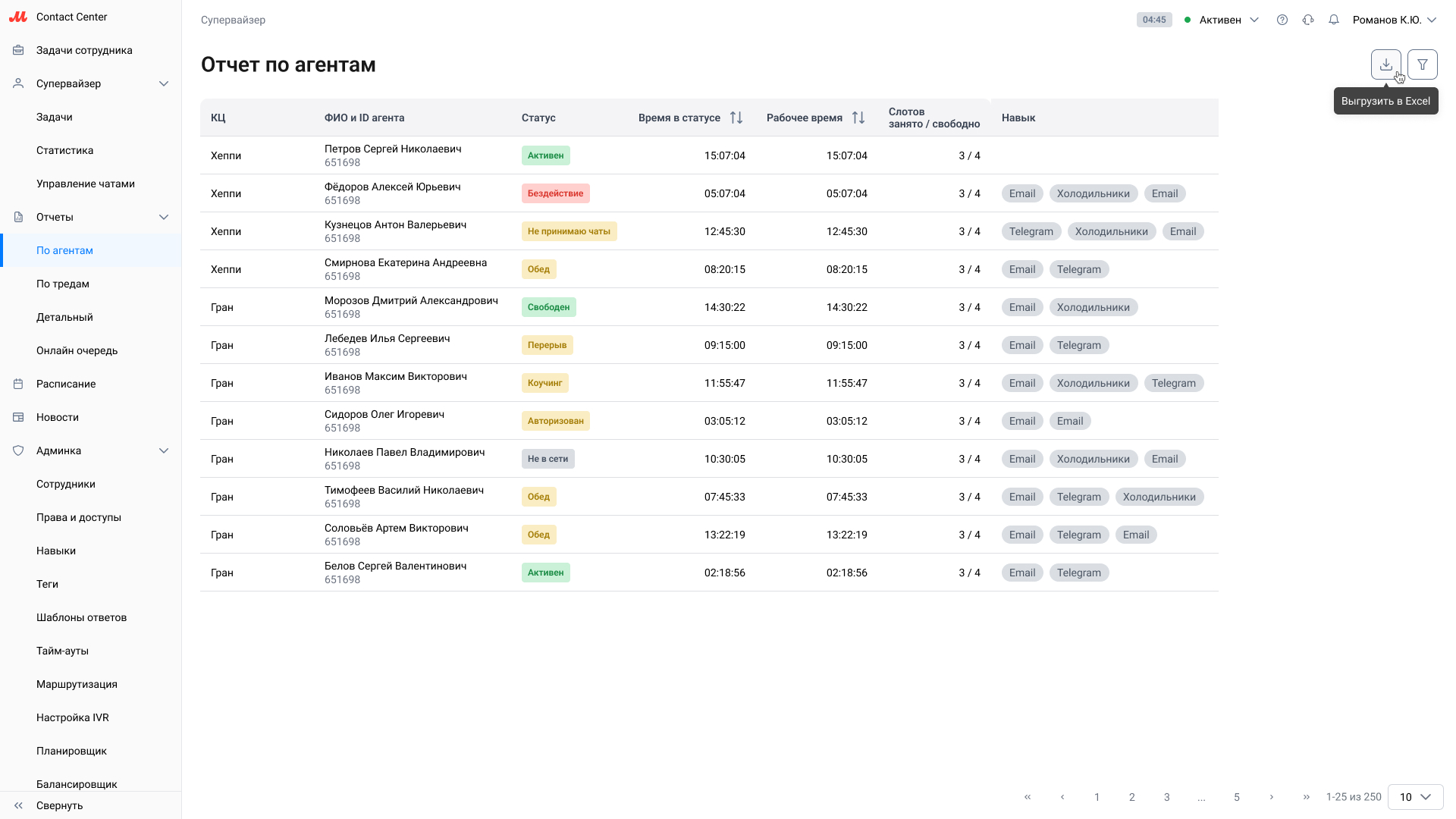
Task: Click the Export to Excel download icon
Action: point(1385,64)
